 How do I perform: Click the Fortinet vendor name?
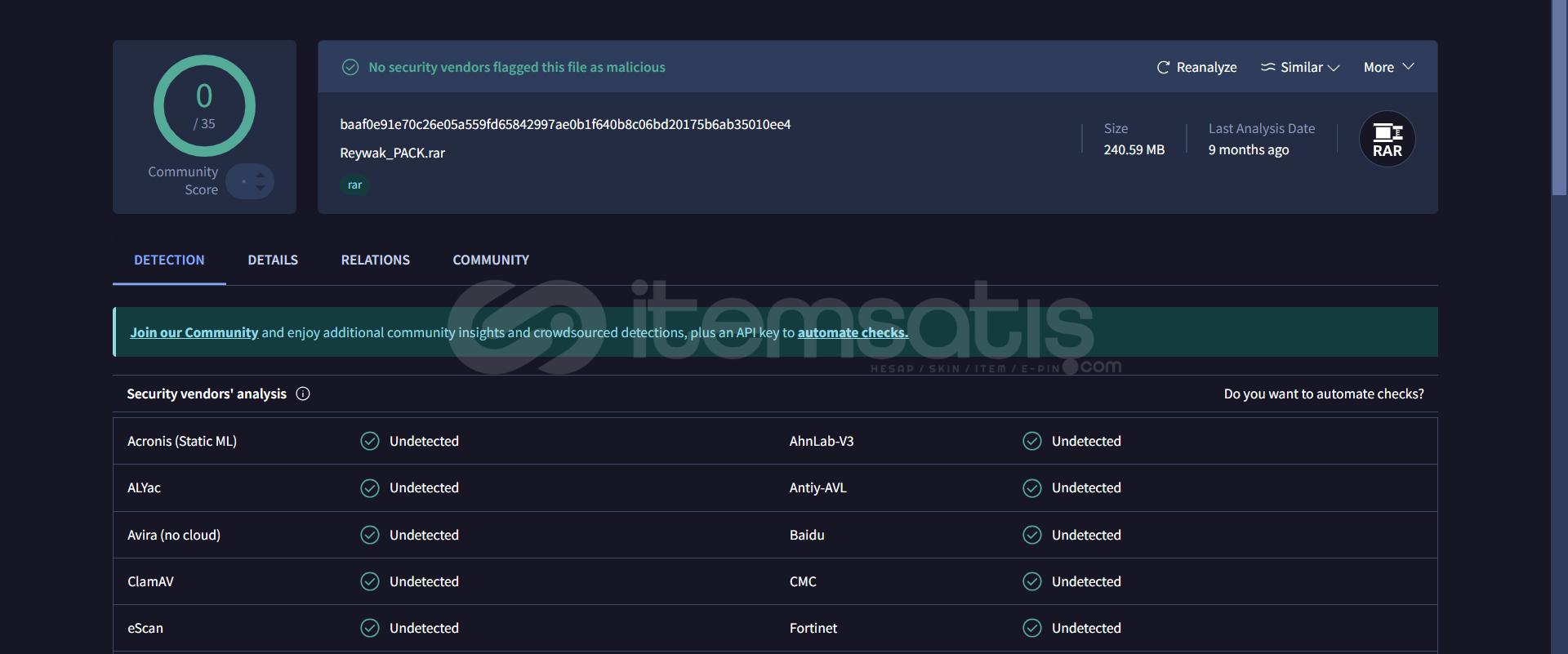click(813, 628)
